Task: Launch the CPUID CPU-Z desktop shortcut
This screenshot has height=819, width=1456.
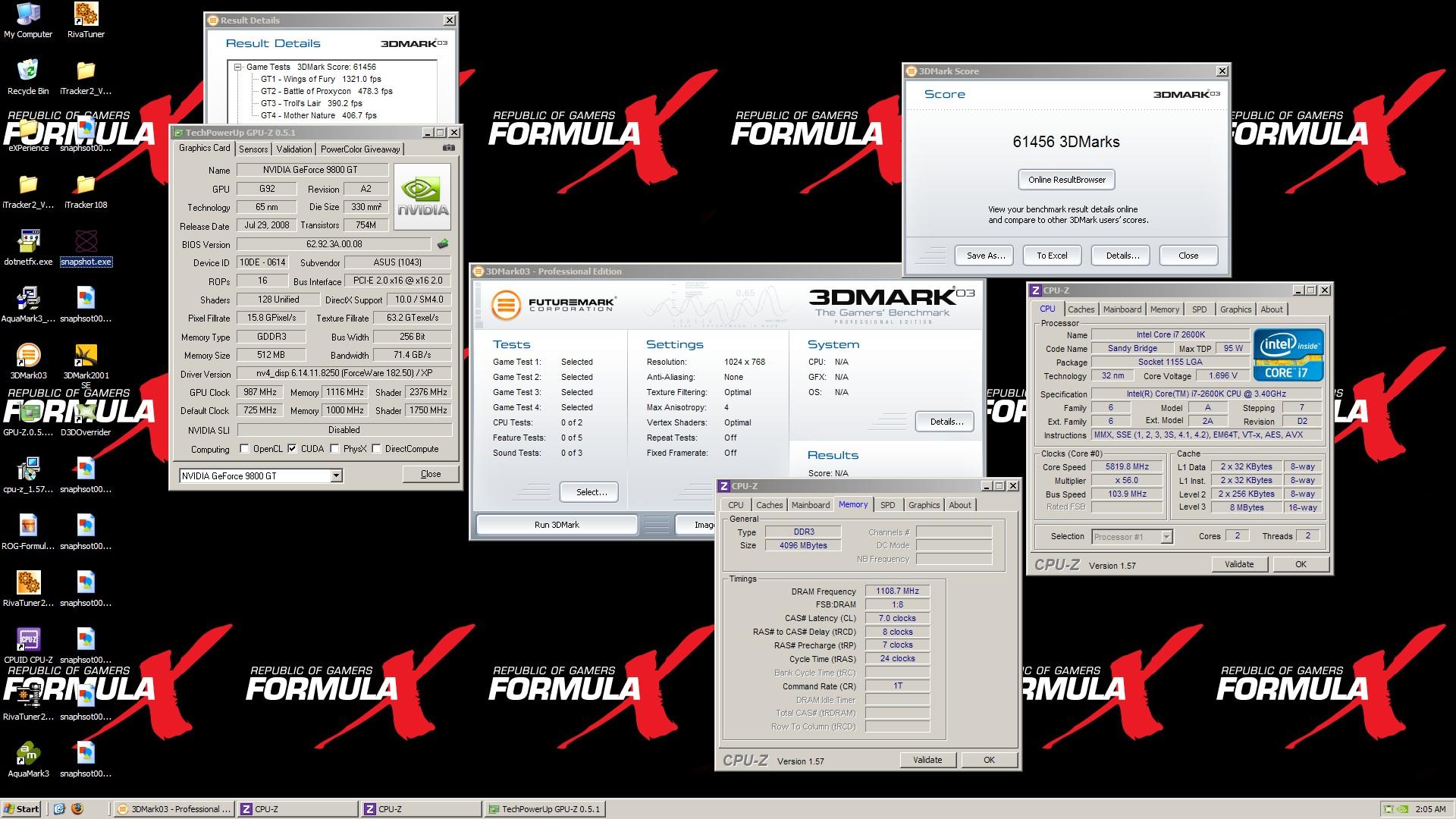Action: (x=28, y=646)
